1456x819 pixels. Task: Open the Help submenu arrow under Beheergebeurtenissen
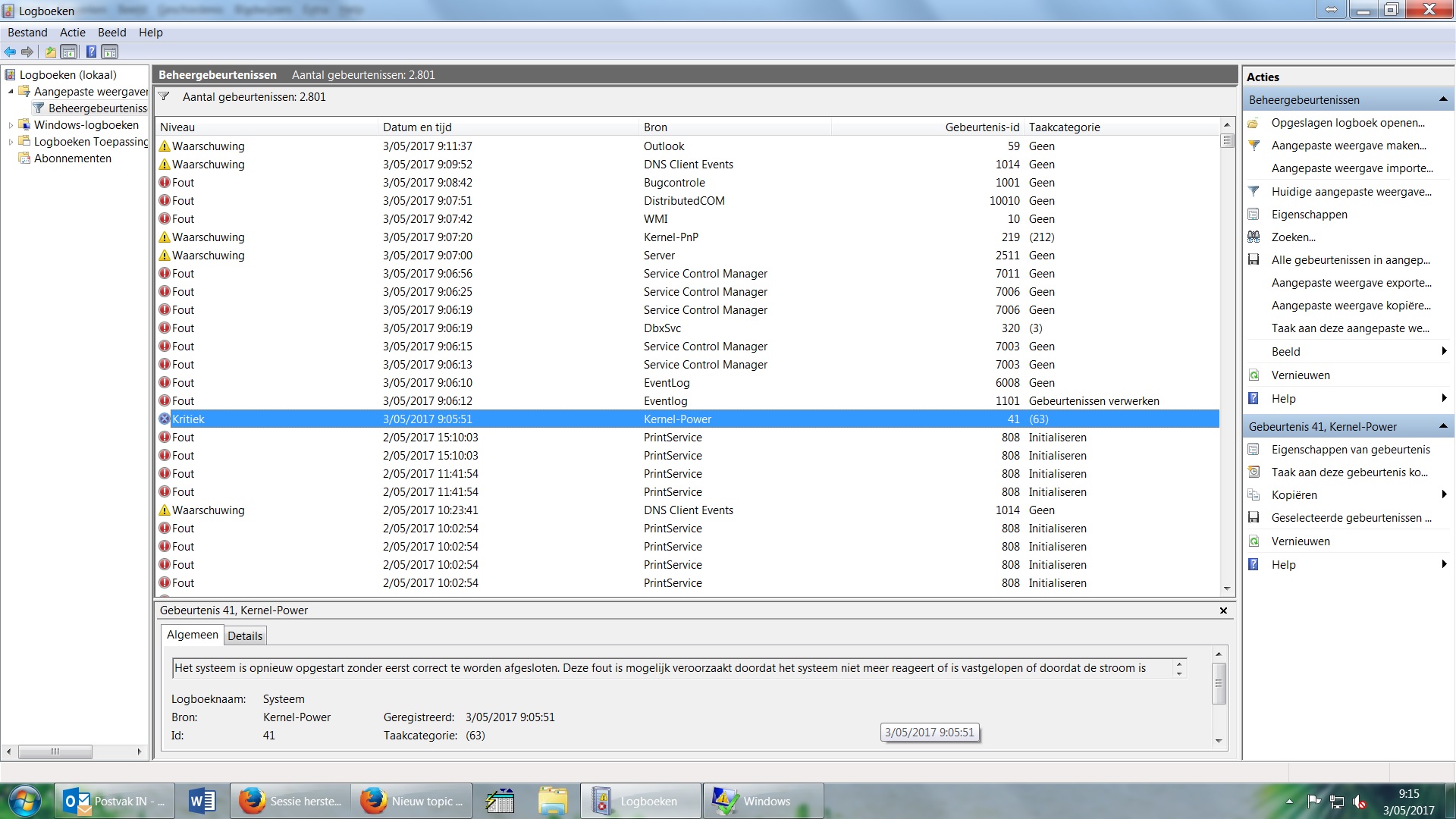pyautogui.click(x=1444, y=398)
